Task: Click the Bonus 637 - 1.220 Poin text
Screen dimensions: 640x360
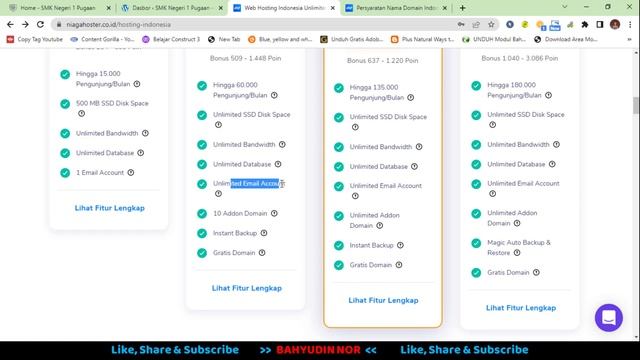Action: tap(382, 60)
